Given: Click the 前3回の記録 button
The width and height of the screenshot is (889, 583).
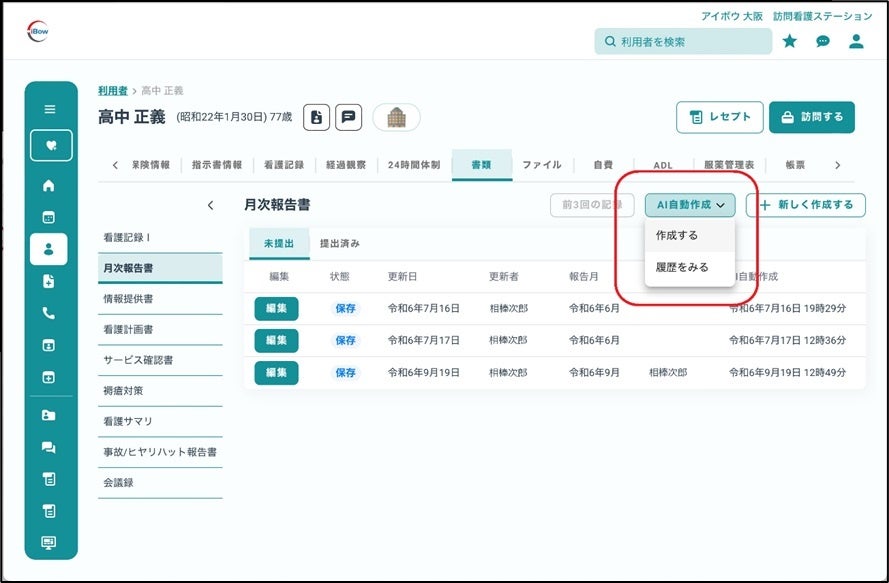Looking at the screenshot, I should point(592,205).
